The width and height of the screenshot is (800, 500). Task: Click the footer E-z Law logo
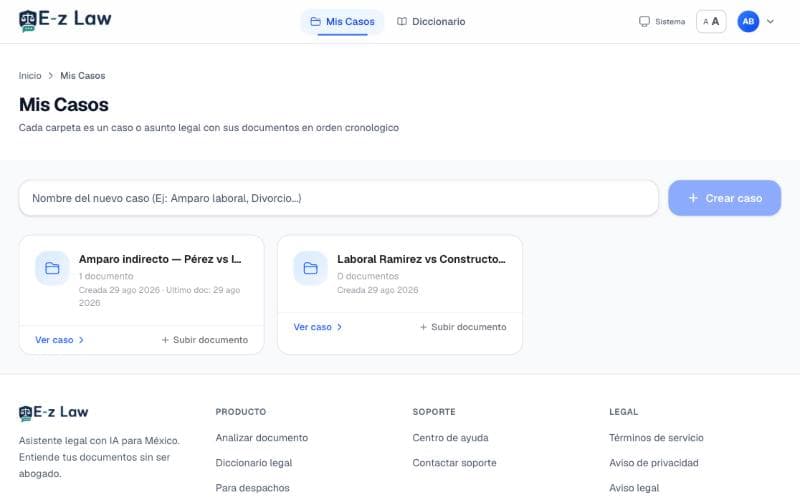pos(54,412)
